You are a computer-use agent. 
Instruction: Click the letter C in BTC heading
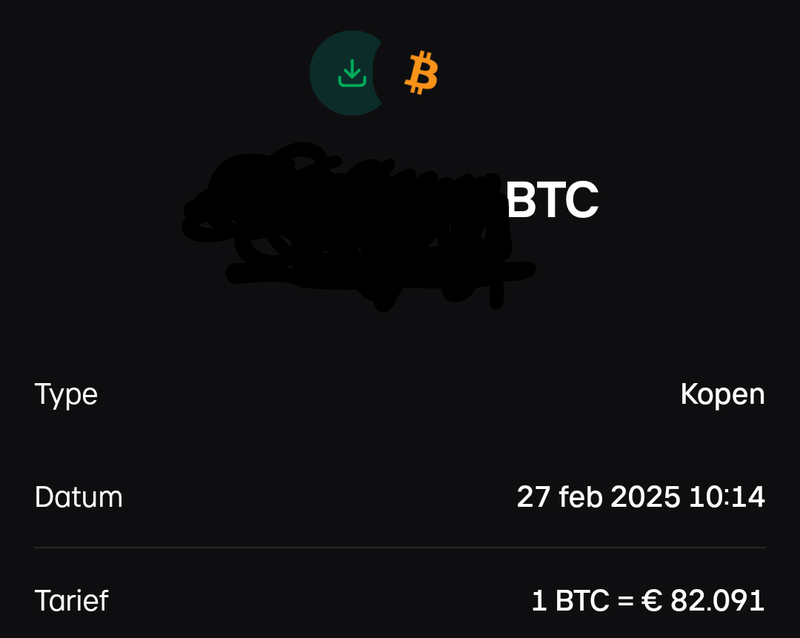tap(582, 200)
